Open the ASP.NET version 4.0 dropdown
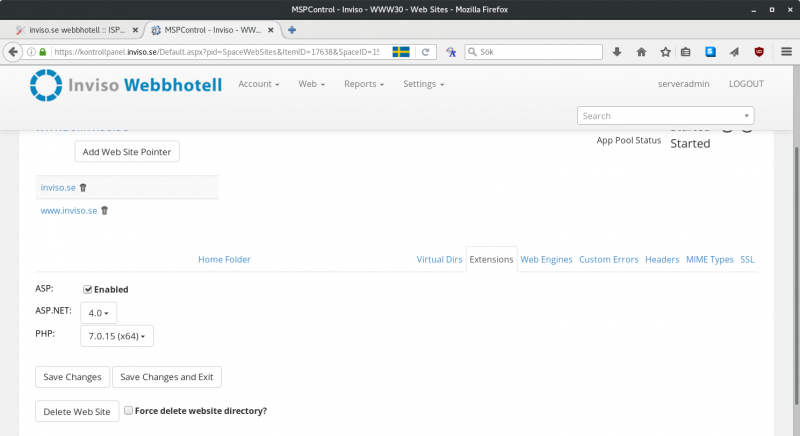Viewport: 800px width, 436px height. coord(98,313)
